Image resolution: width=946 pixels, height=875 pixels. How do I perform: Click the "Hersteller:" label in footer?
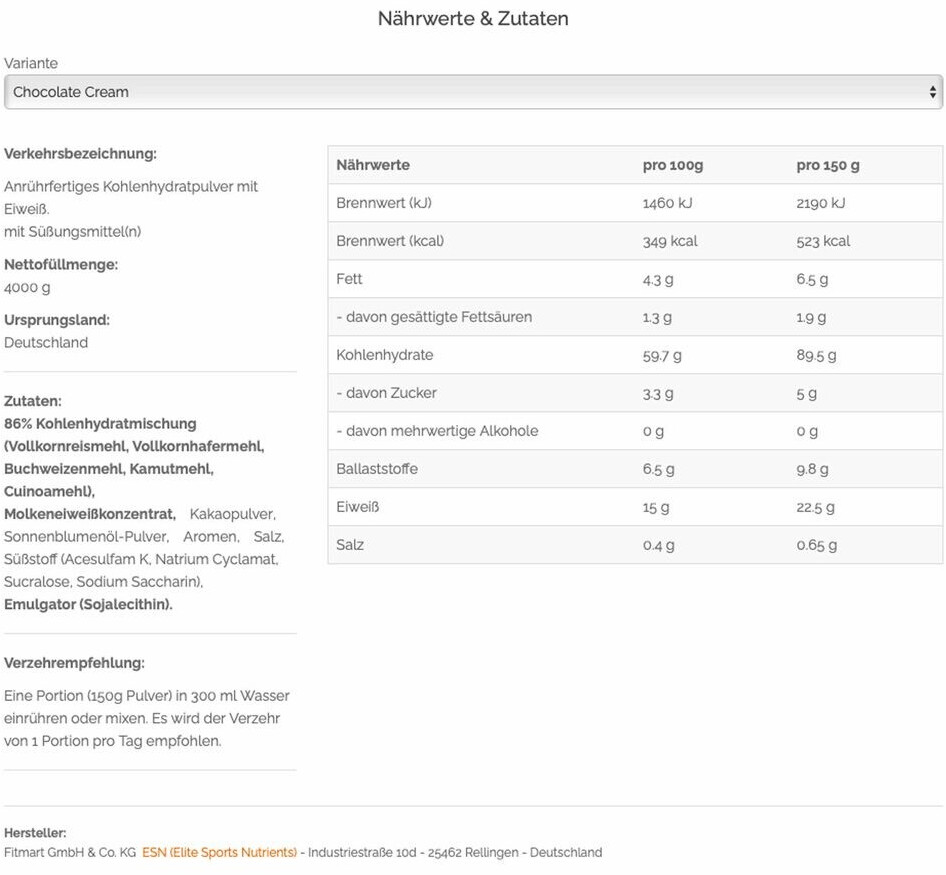click(x=35, y=833)
